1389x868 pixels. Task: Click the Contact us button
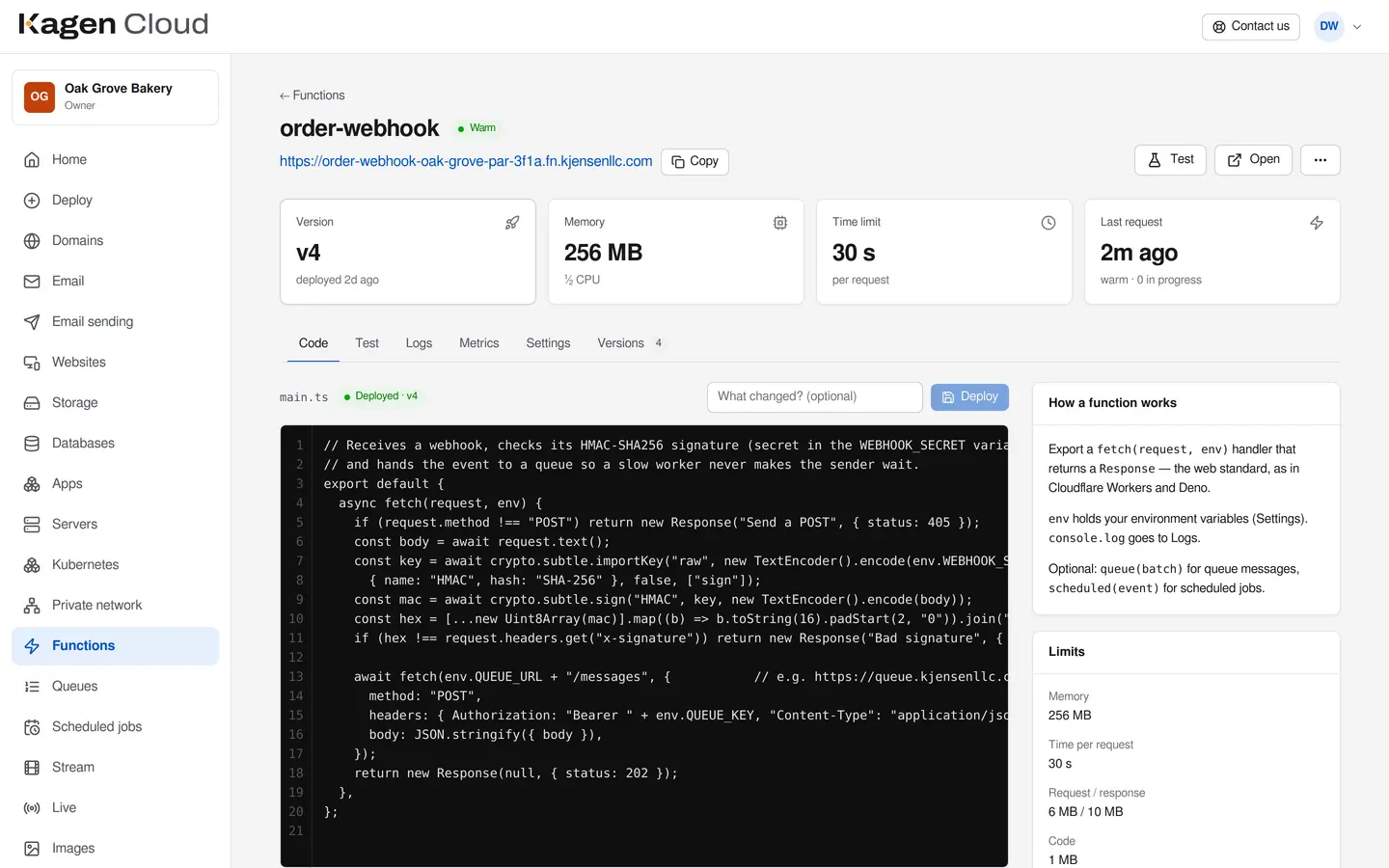(x=1251, y=26)
